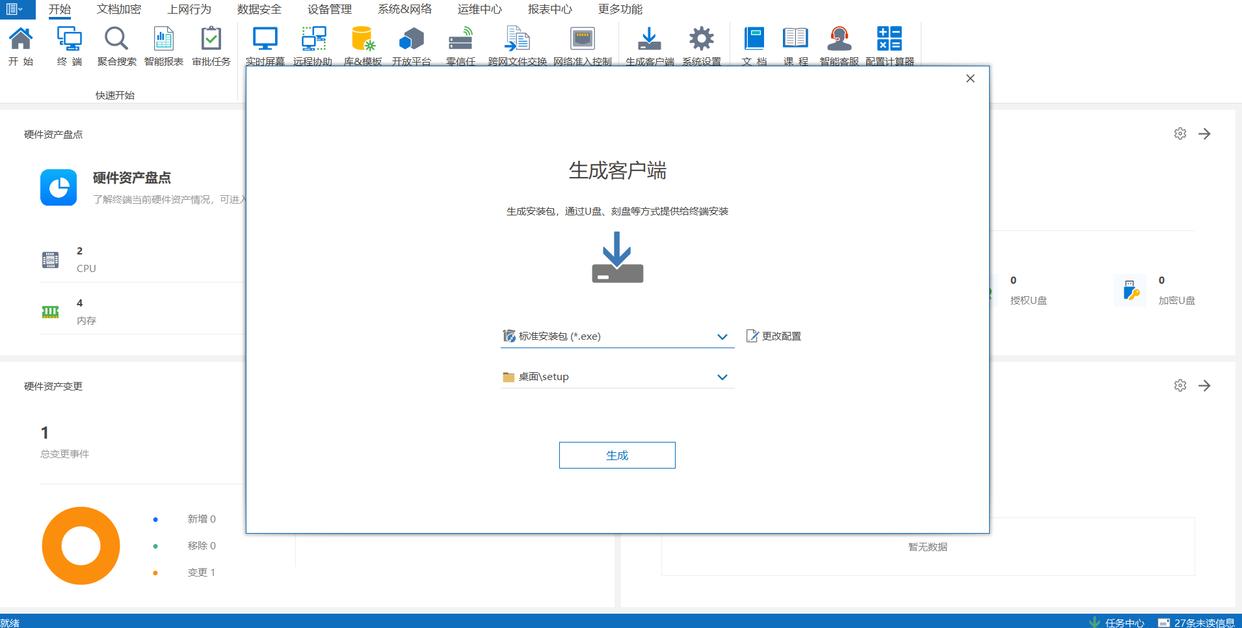Open 27条未读信息 unread messages
This screenshot has height=628, width=1242.
[x=1196, y=622]
